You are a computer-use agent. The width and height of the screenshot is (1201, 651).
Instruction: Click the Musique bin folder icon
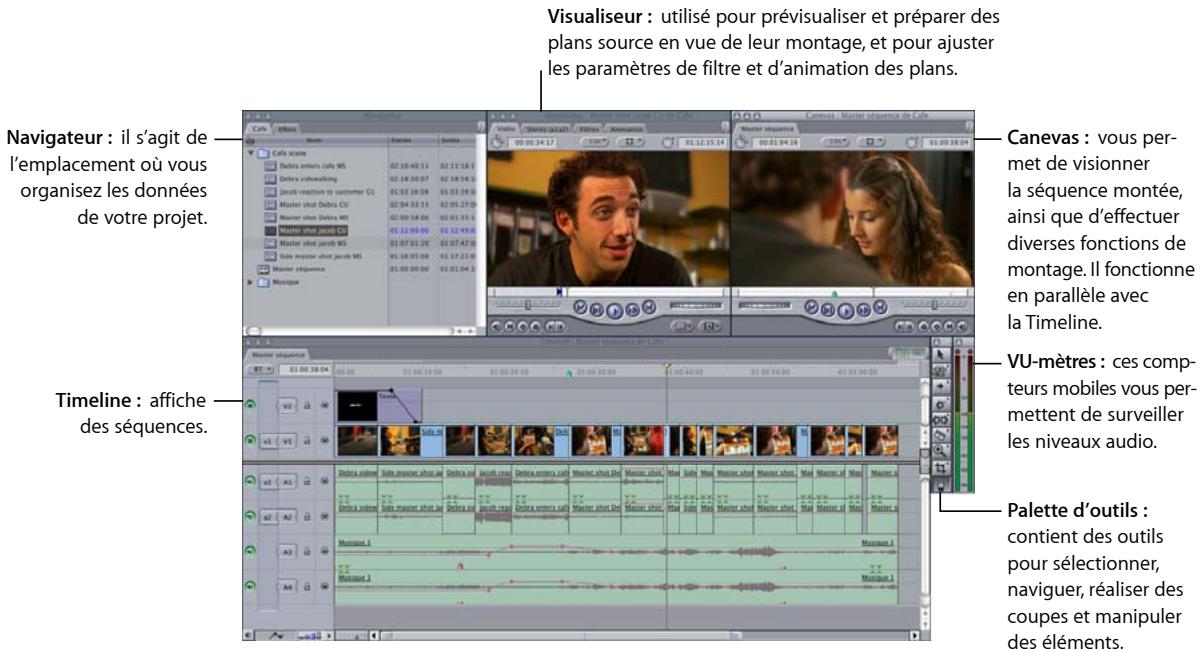[x=264, y=282]
